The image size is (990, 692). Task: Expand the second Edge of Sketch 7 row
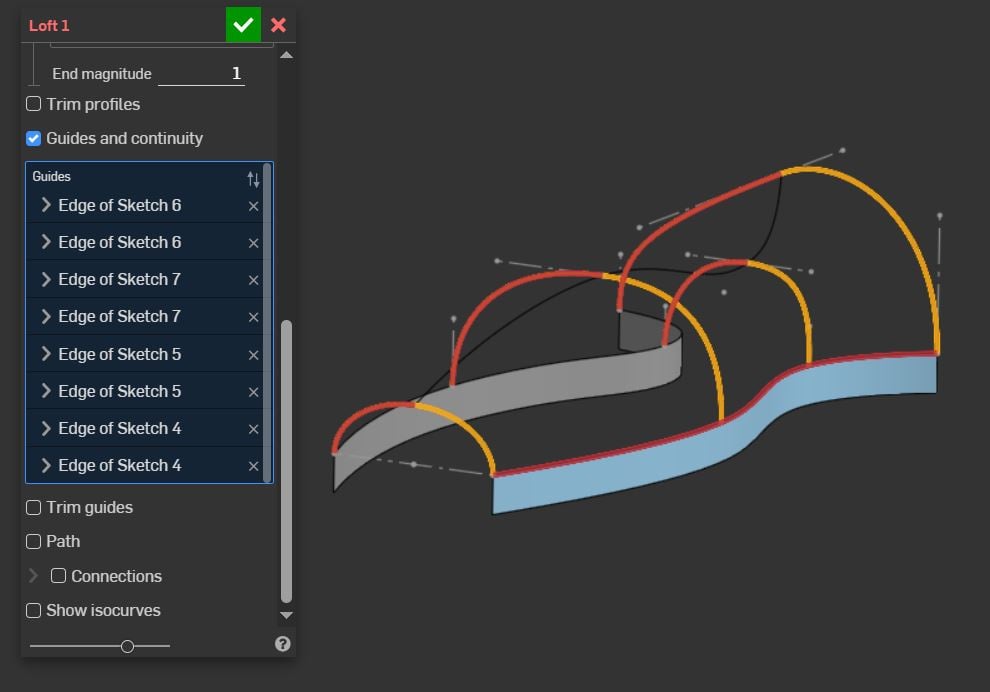45,316
